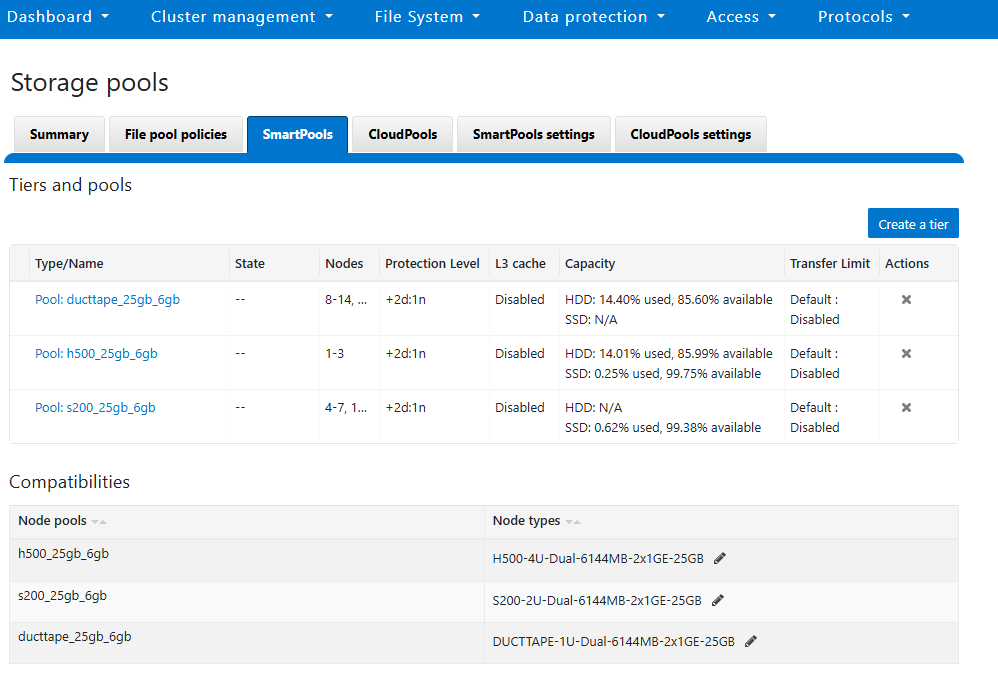Click ducttape pool's L3 cache Disabled value
Image resolution: width=998 pixels, height=677 pixels.
[x=520, y=299]
